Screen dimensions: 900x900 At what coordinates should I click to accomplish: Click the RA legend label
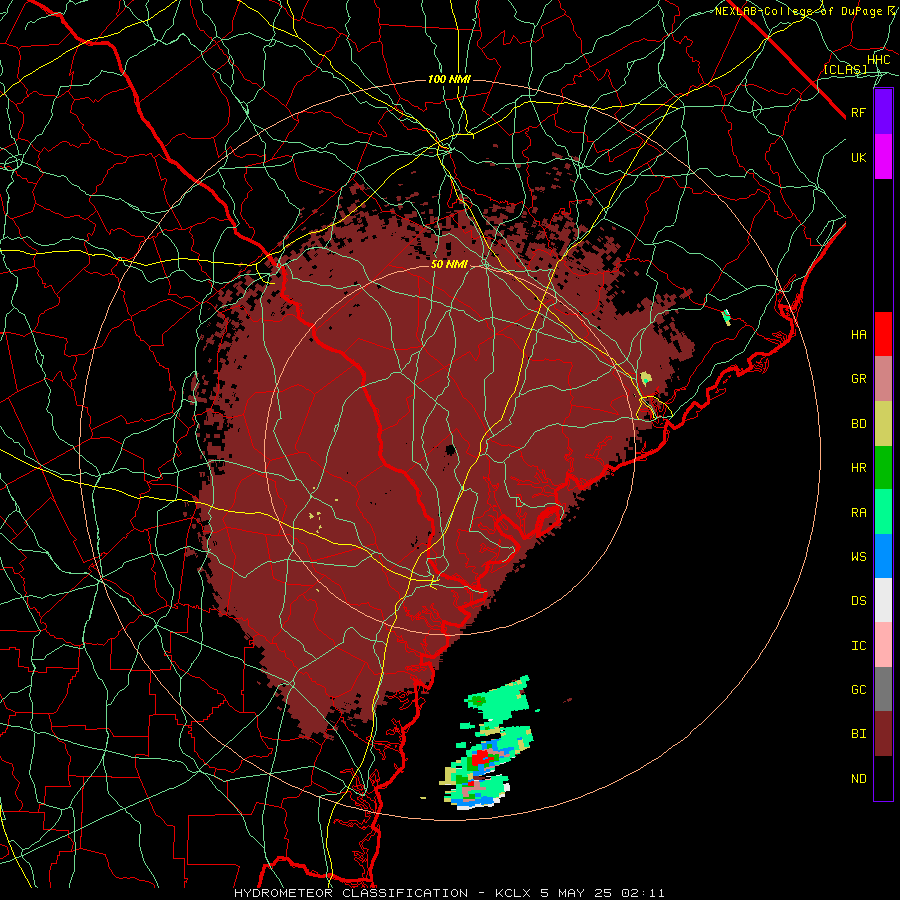pos(859,513)
